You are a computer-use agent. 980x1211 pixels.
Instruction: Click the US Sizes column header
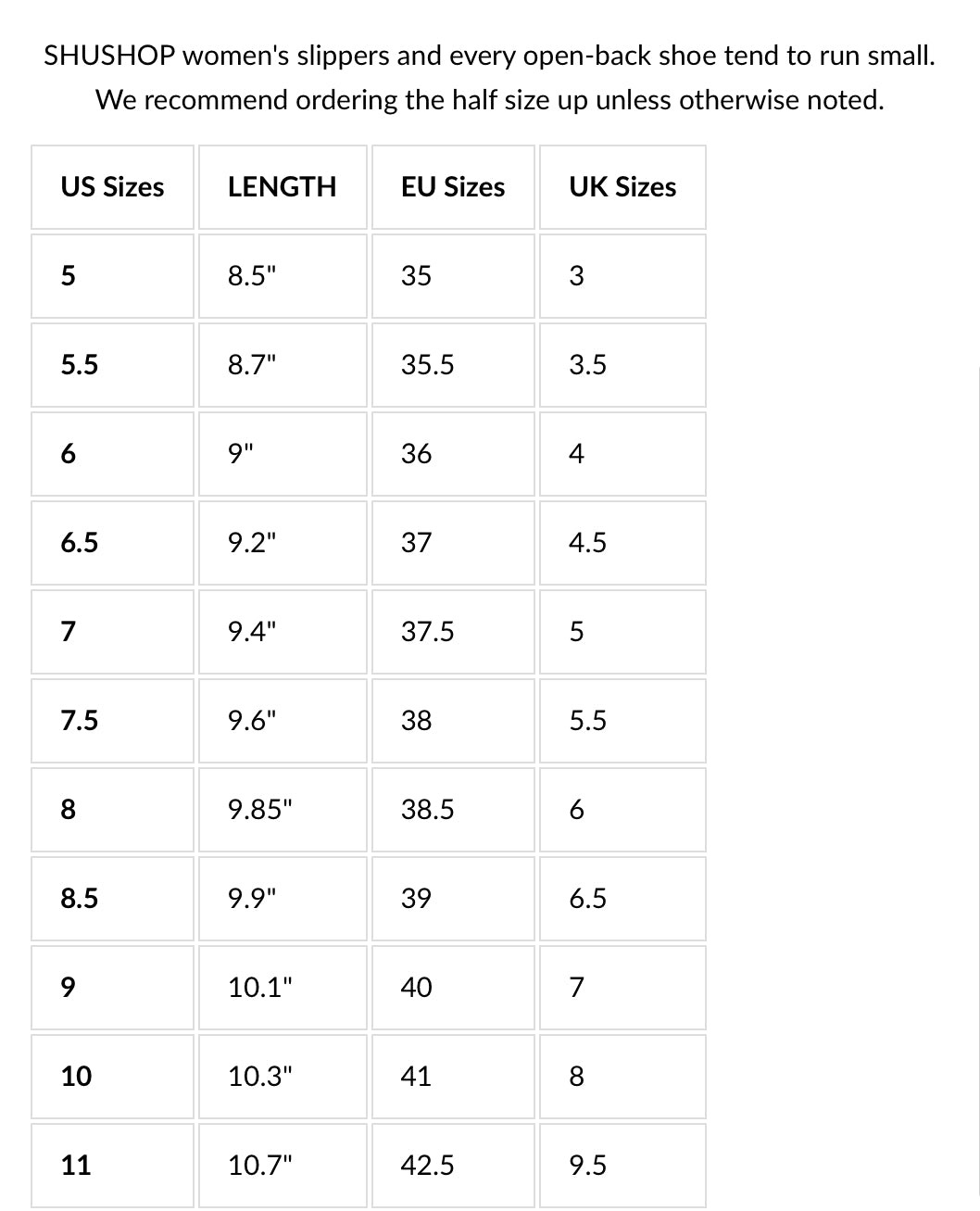point(112,187)
